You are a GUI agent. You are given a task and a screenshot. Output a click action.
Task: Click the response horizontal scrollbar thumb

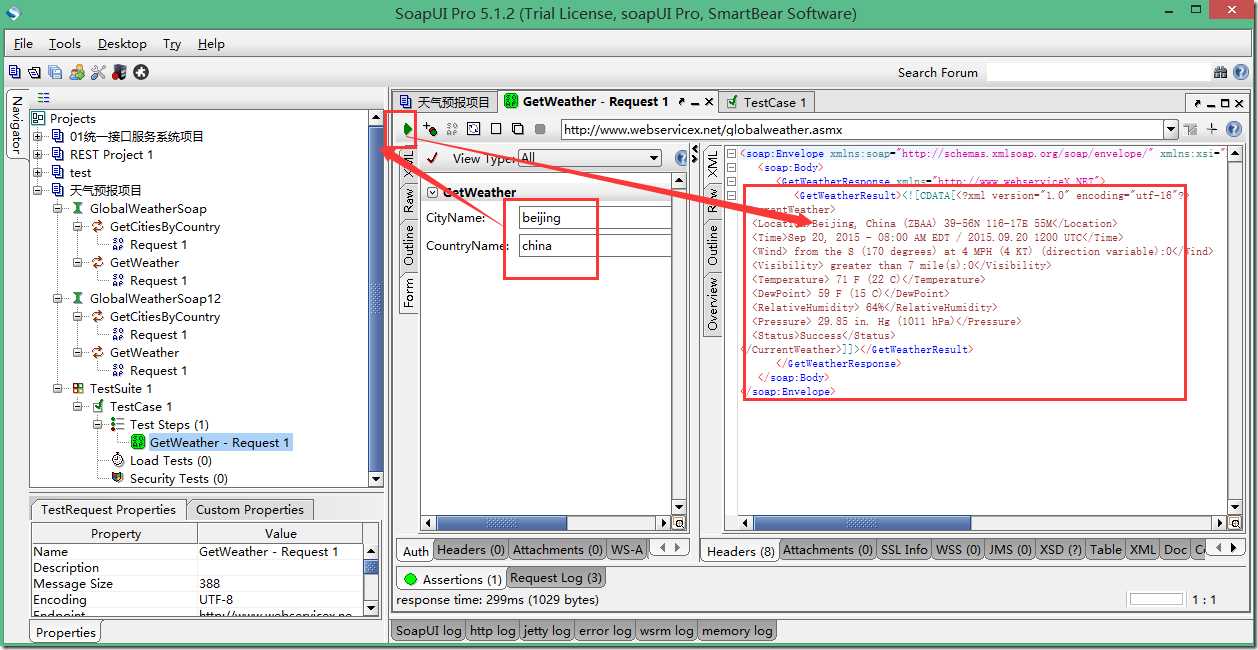[862, 523]
